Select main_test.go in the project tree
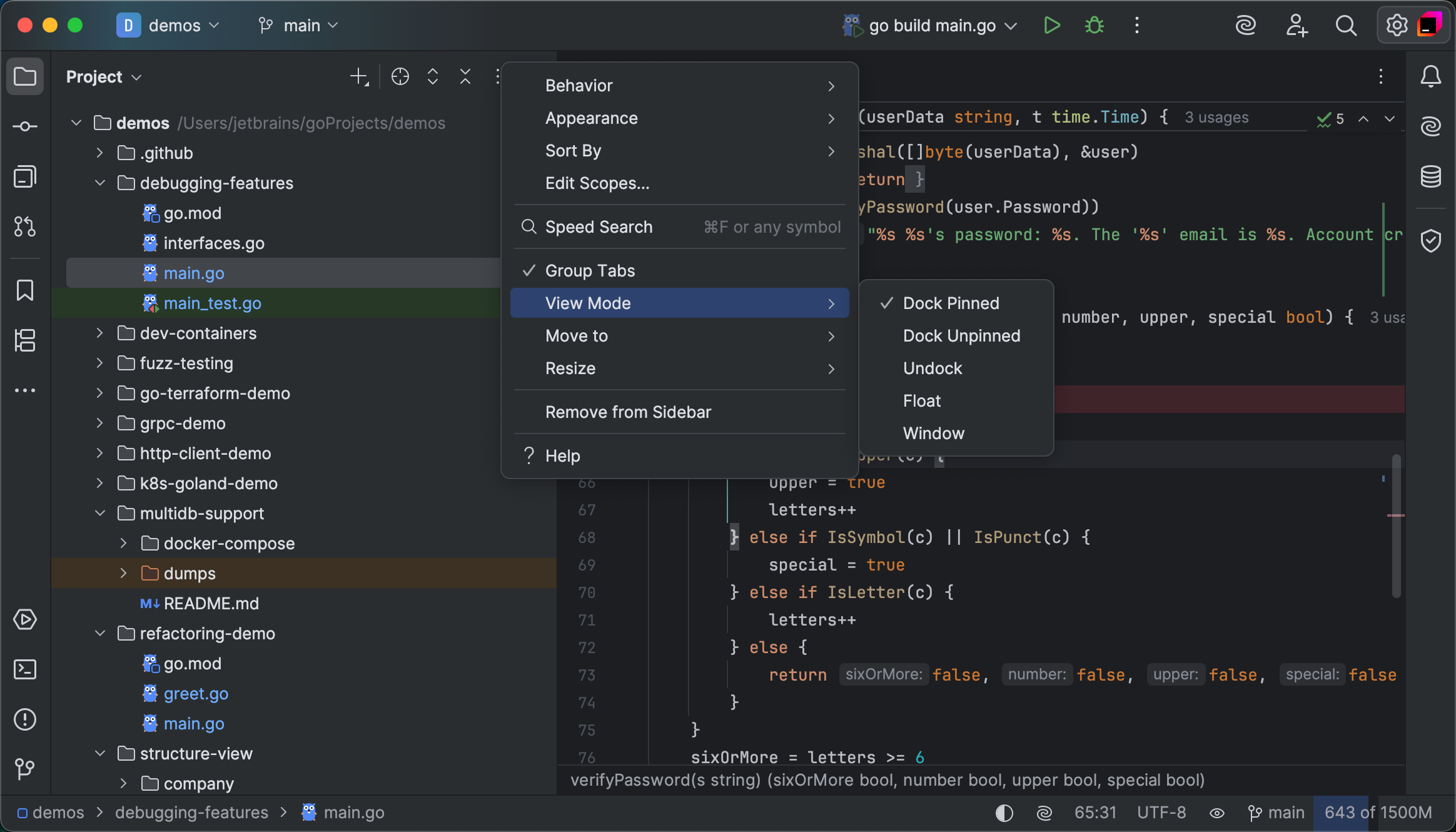Viewport: 1456px width, 832px height. (213, 303)
